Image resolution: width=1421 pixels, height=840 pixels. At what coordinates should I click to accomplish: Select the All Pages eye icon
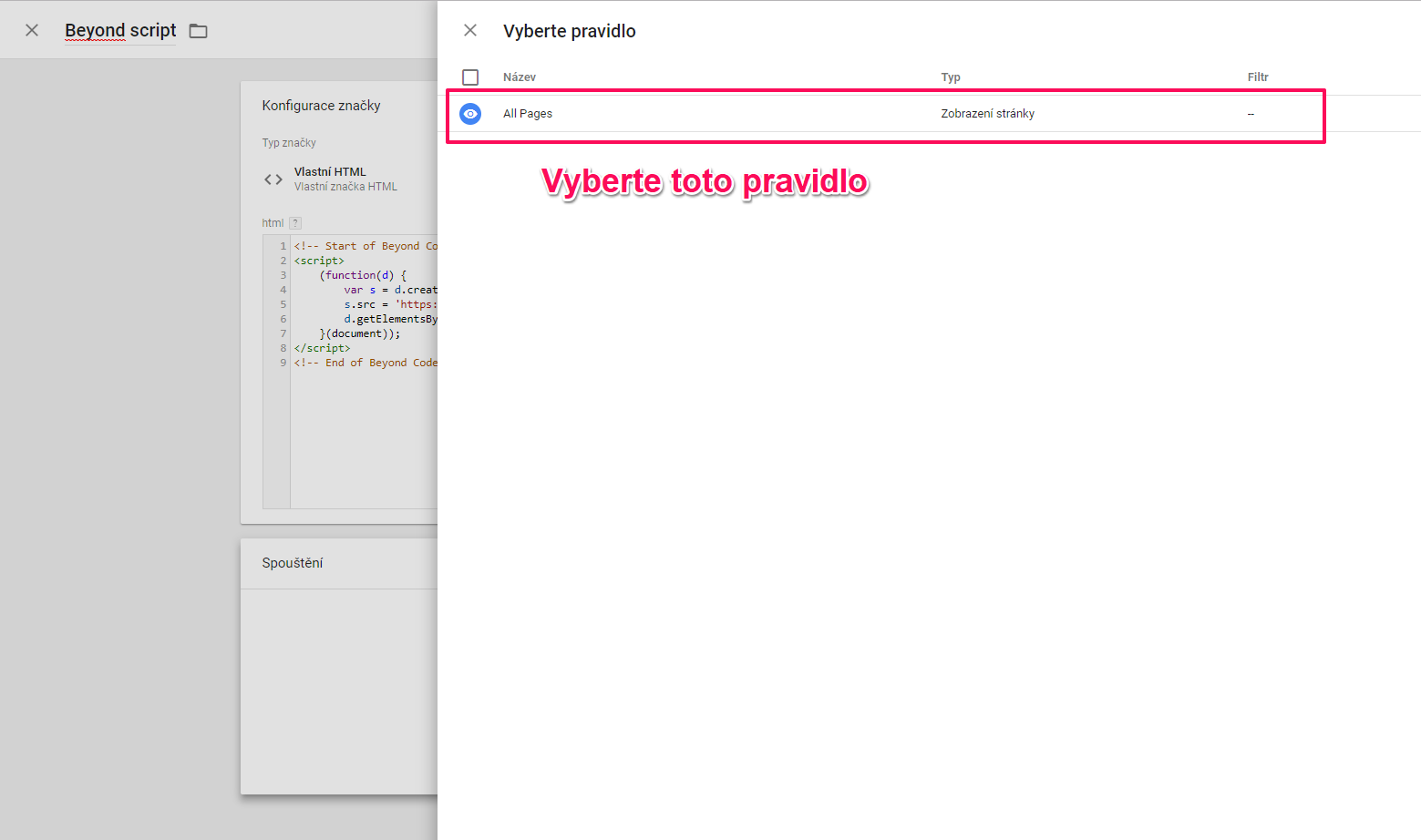pos(470,114)
